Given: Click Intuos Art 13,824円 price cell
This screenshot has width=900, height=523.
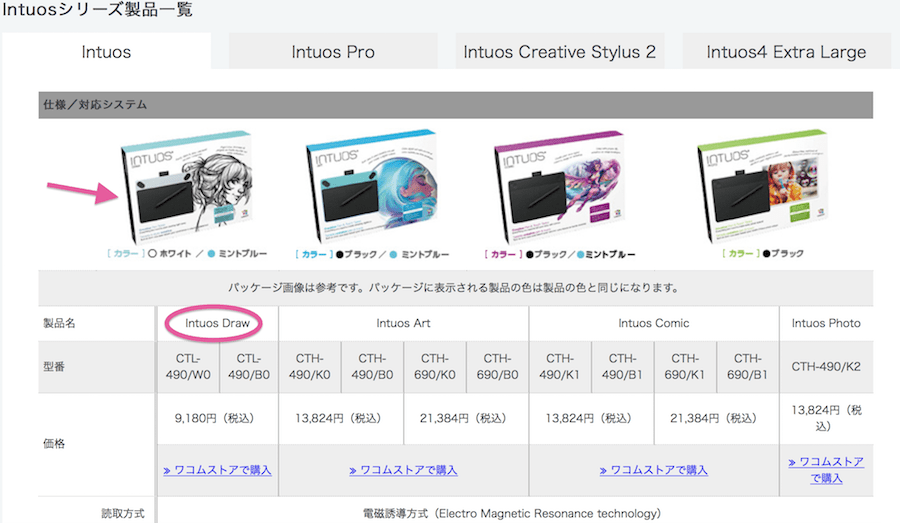Looking at the screenshot, I should [x=341, y=419].
